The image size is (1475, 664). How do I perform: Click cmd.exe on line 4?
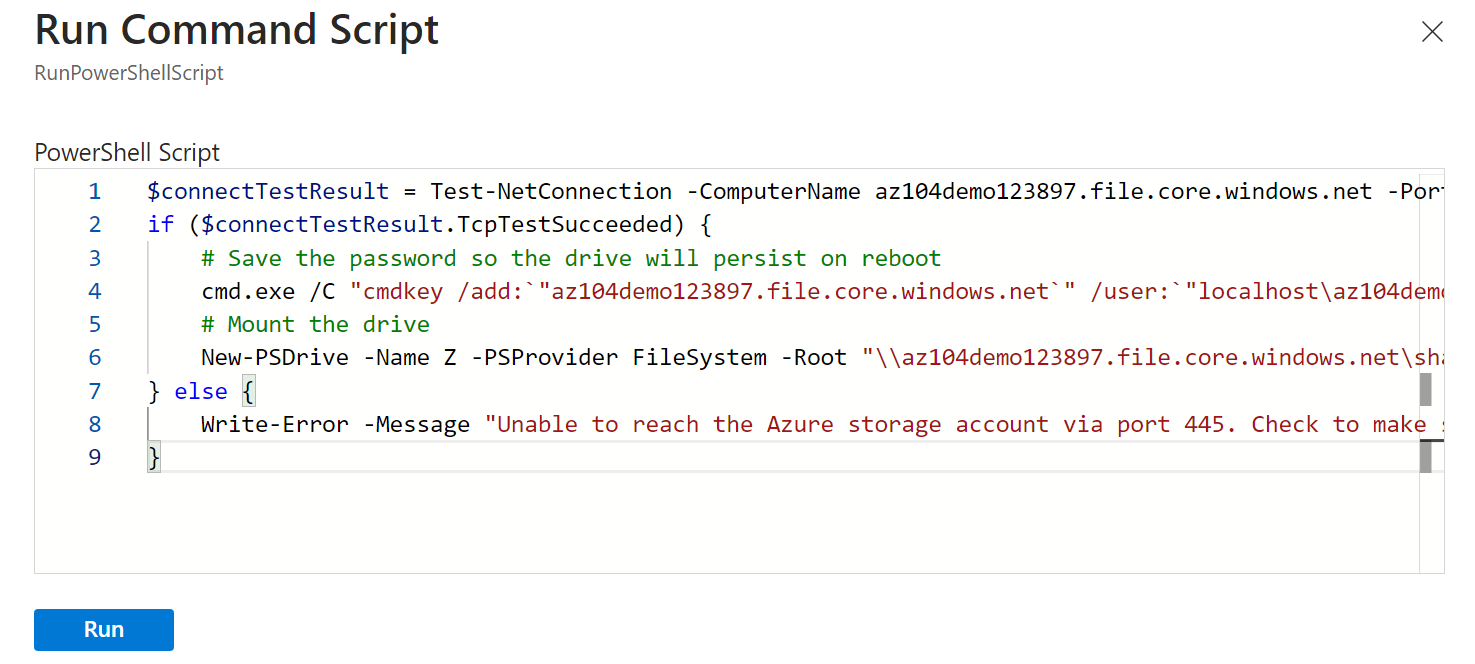point(248,291)
